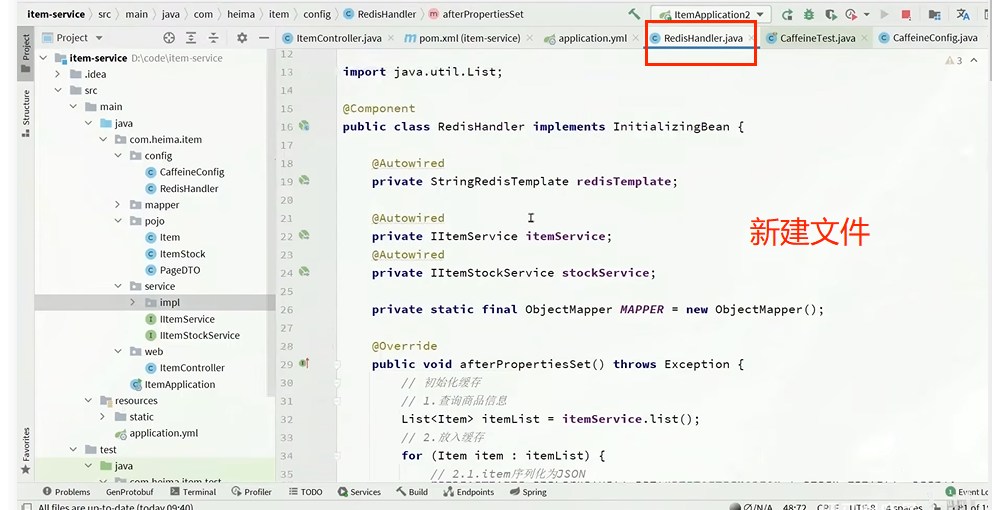Viewport: 992px width, 510px height.
Task: Collapse the item-service root node
Action: (x=44, y=58)
